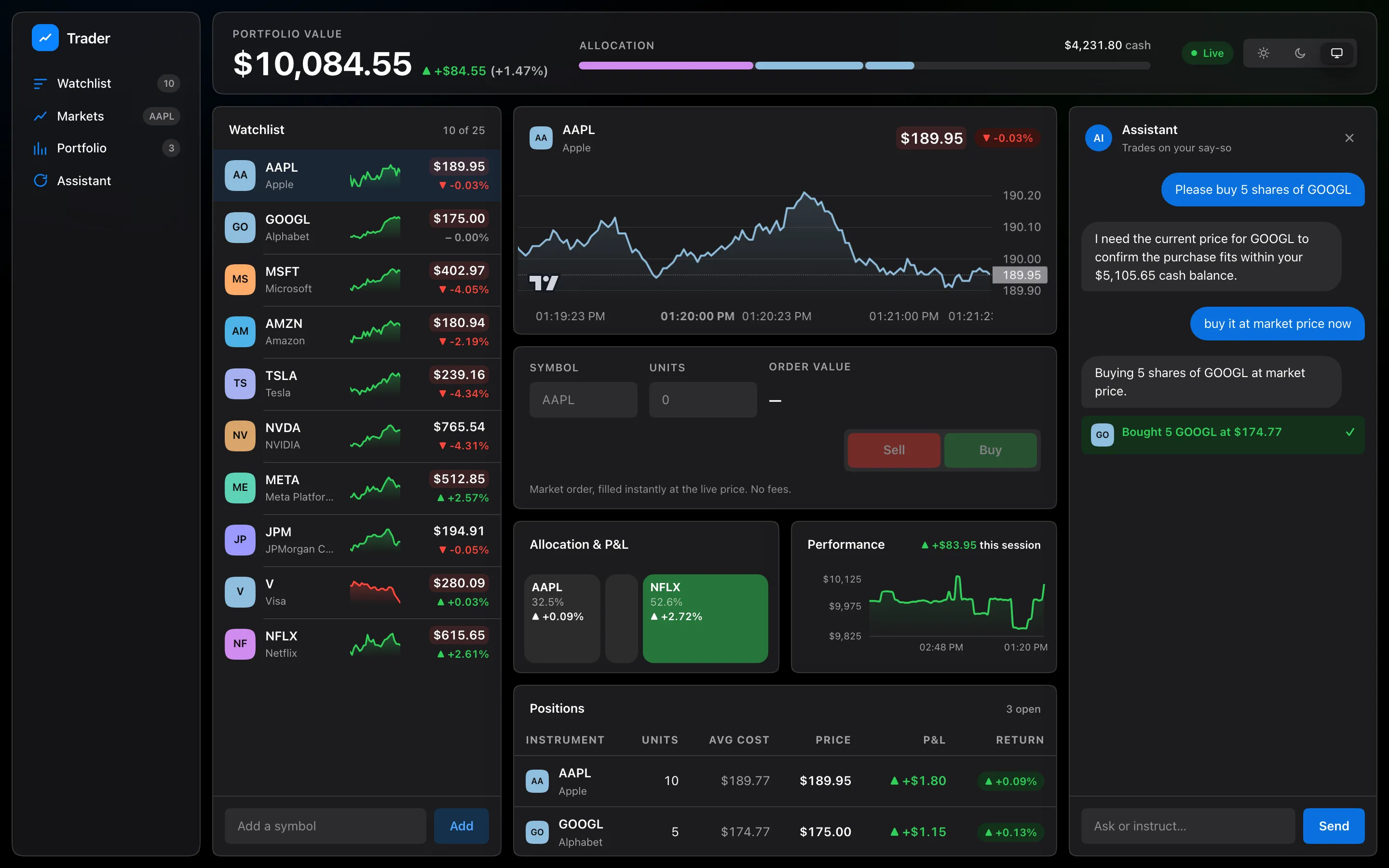Image resolution: width=1389 pixels, height=868 pixels.
Task: Click TSLA sparkline chart in watchlist
Action: pyautogui.click(x=375, y=384)
